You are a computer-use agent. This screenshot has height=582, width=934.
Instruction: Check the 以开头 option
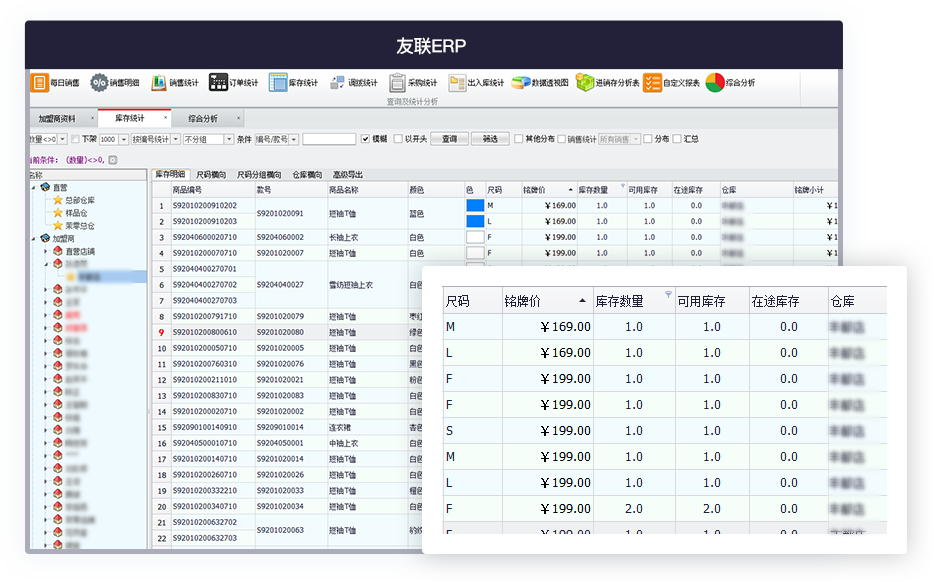399,139
